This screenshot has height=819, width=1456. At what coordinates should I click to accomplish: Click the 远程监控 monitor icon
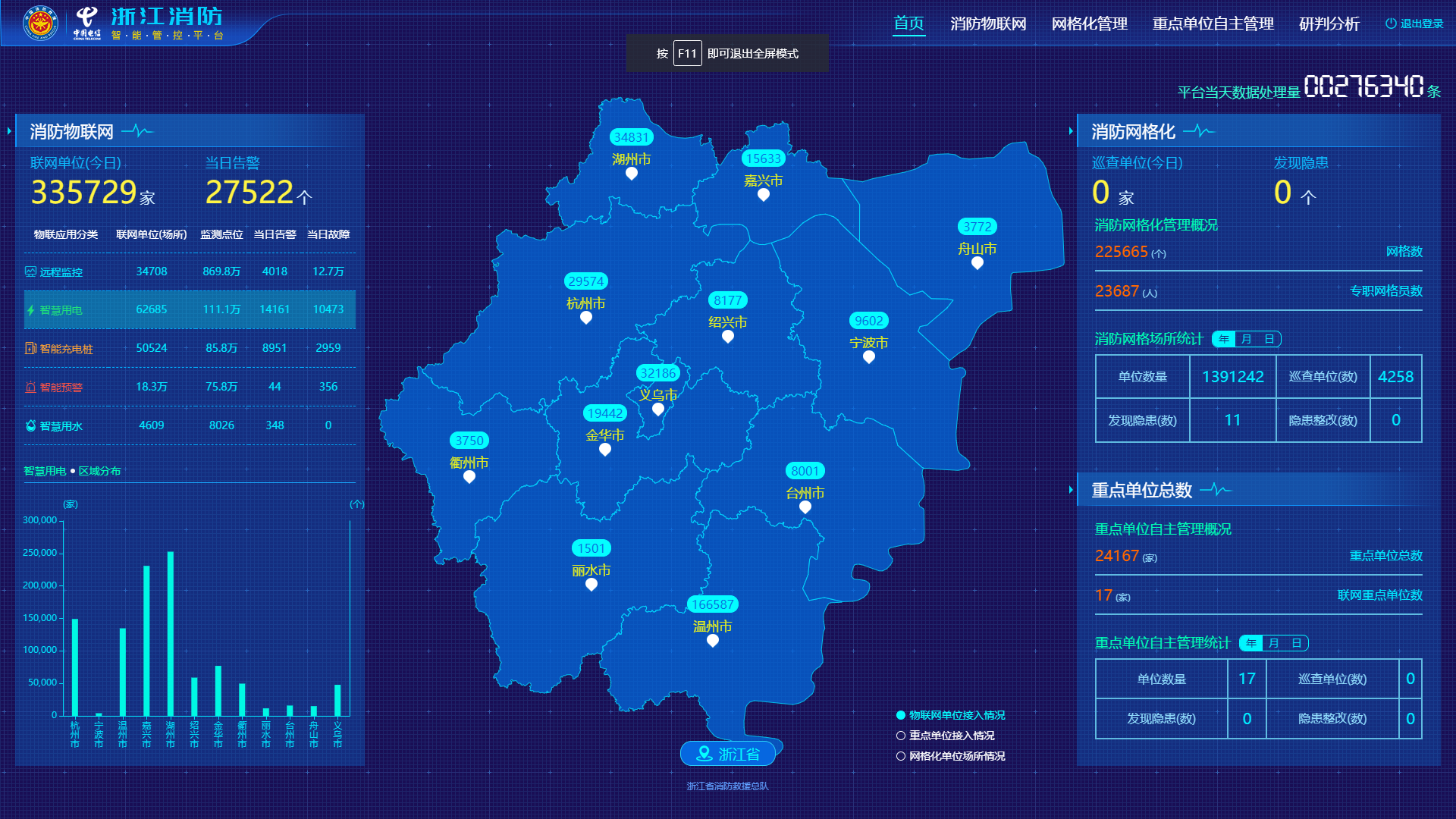click(30, 271)
